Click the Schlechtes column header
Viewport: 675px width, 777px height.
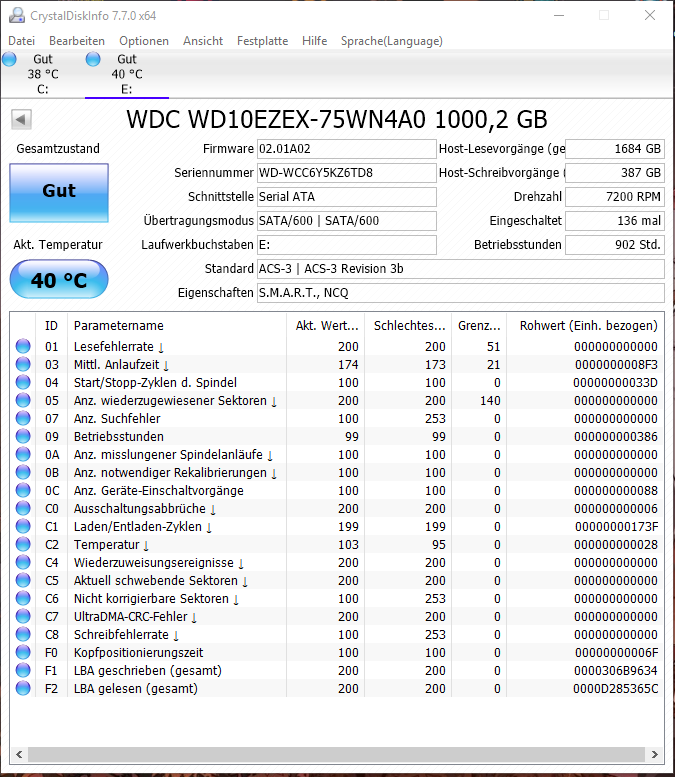(408, 326)
